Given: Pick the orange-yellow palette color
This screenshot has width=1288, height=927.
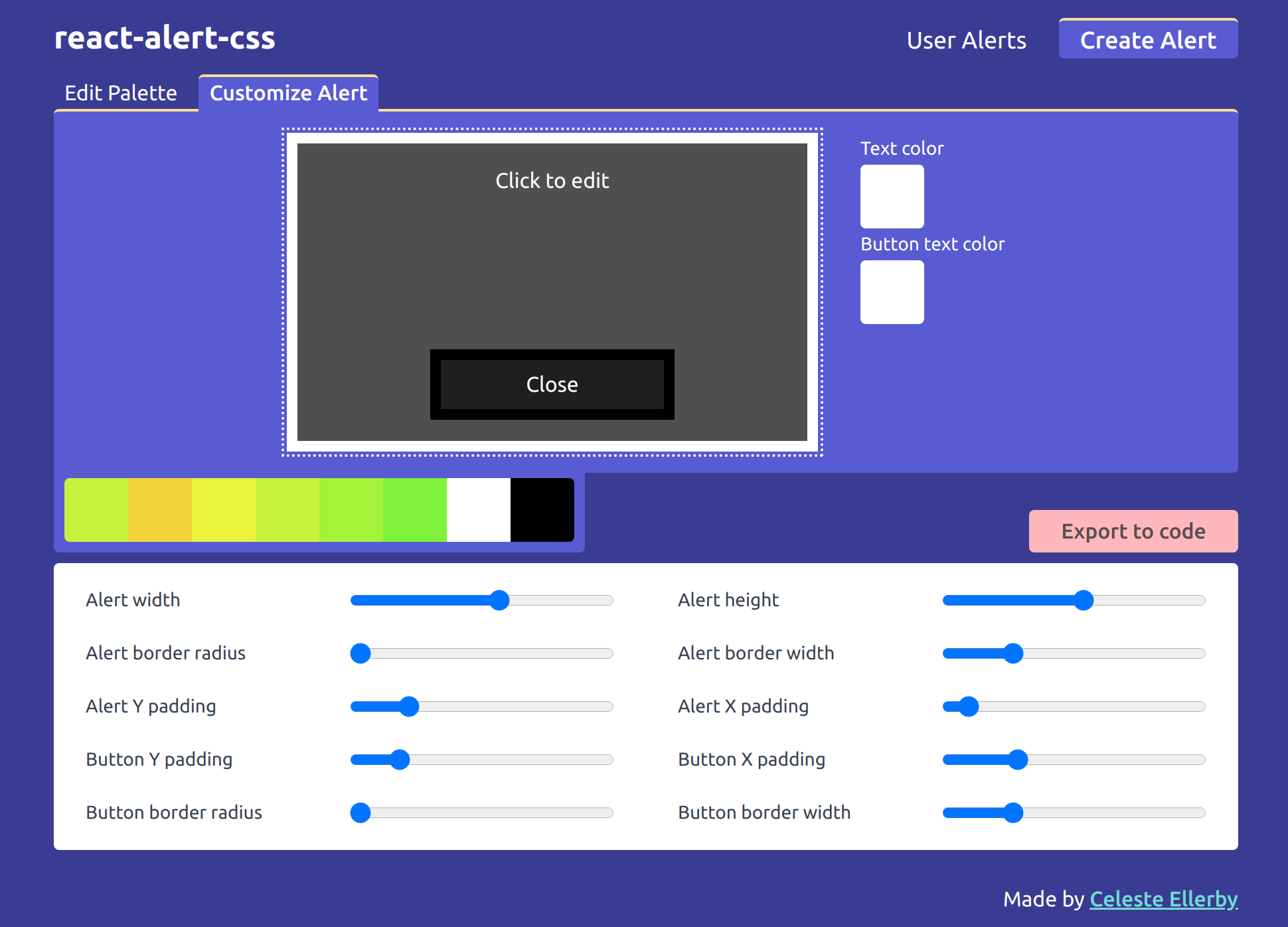Looking at the screenshot, I should point(160,510).
